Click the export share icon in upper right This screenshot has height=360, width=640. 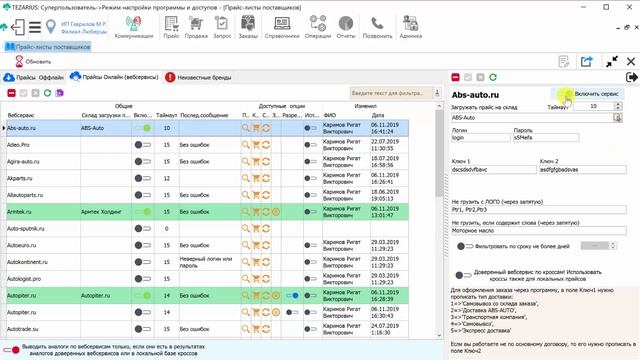point(587,62)
